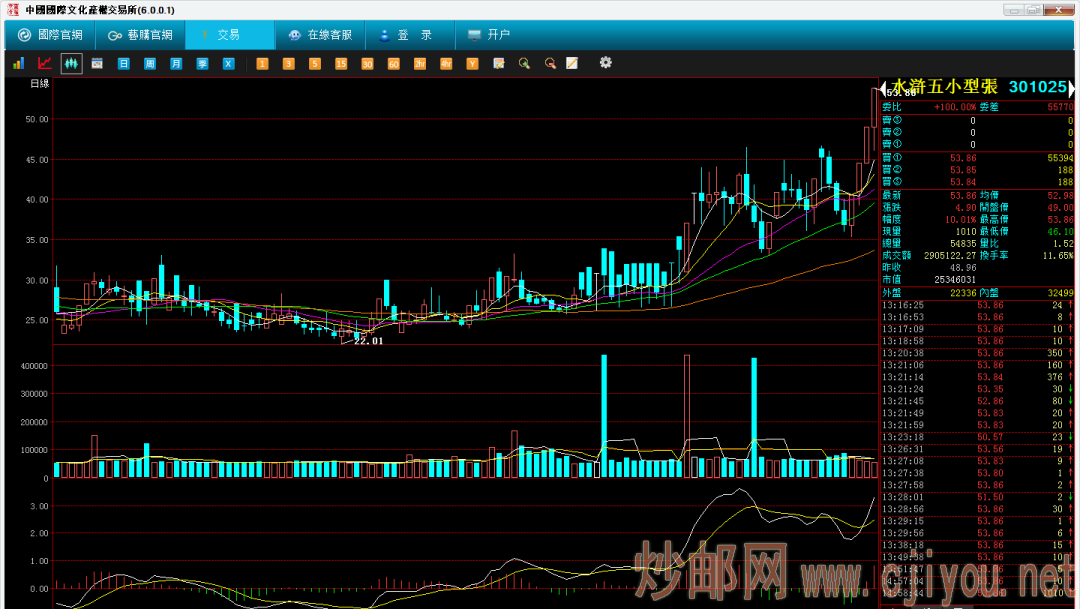Screen dimensions: 1080x609
Task: Click the zoom in magnifier icon
Action: (523, 63)
